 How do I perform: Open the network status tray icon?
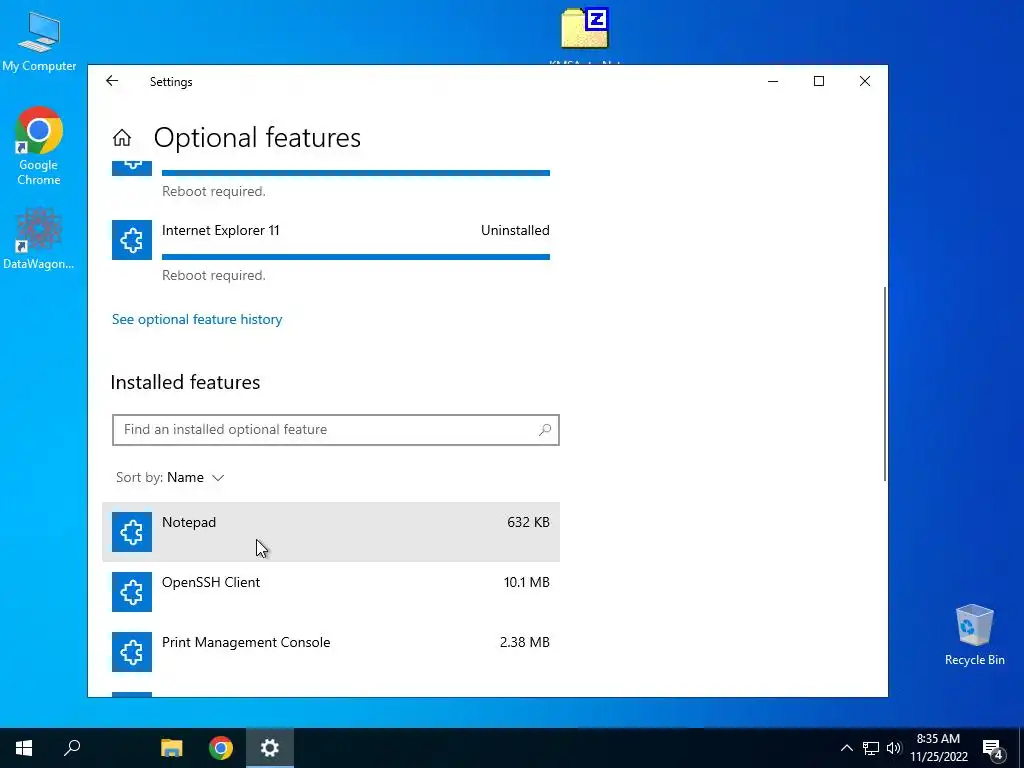(x=871, y=748)
